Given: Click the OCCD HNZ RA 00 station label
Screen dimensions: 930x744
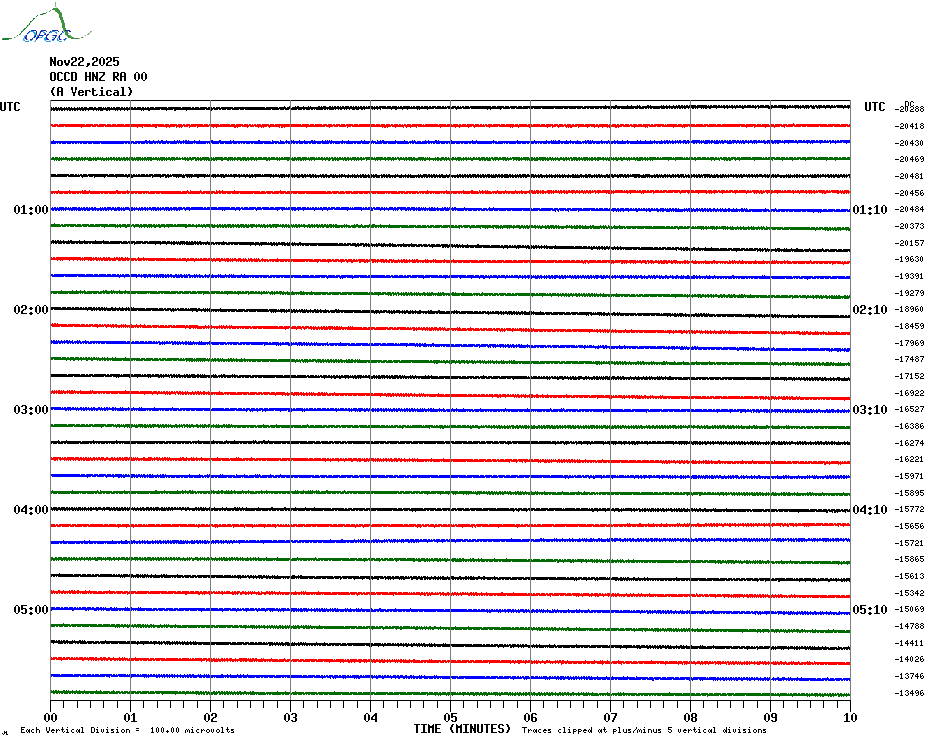Looking at the screenshot, I should [98, 77].
